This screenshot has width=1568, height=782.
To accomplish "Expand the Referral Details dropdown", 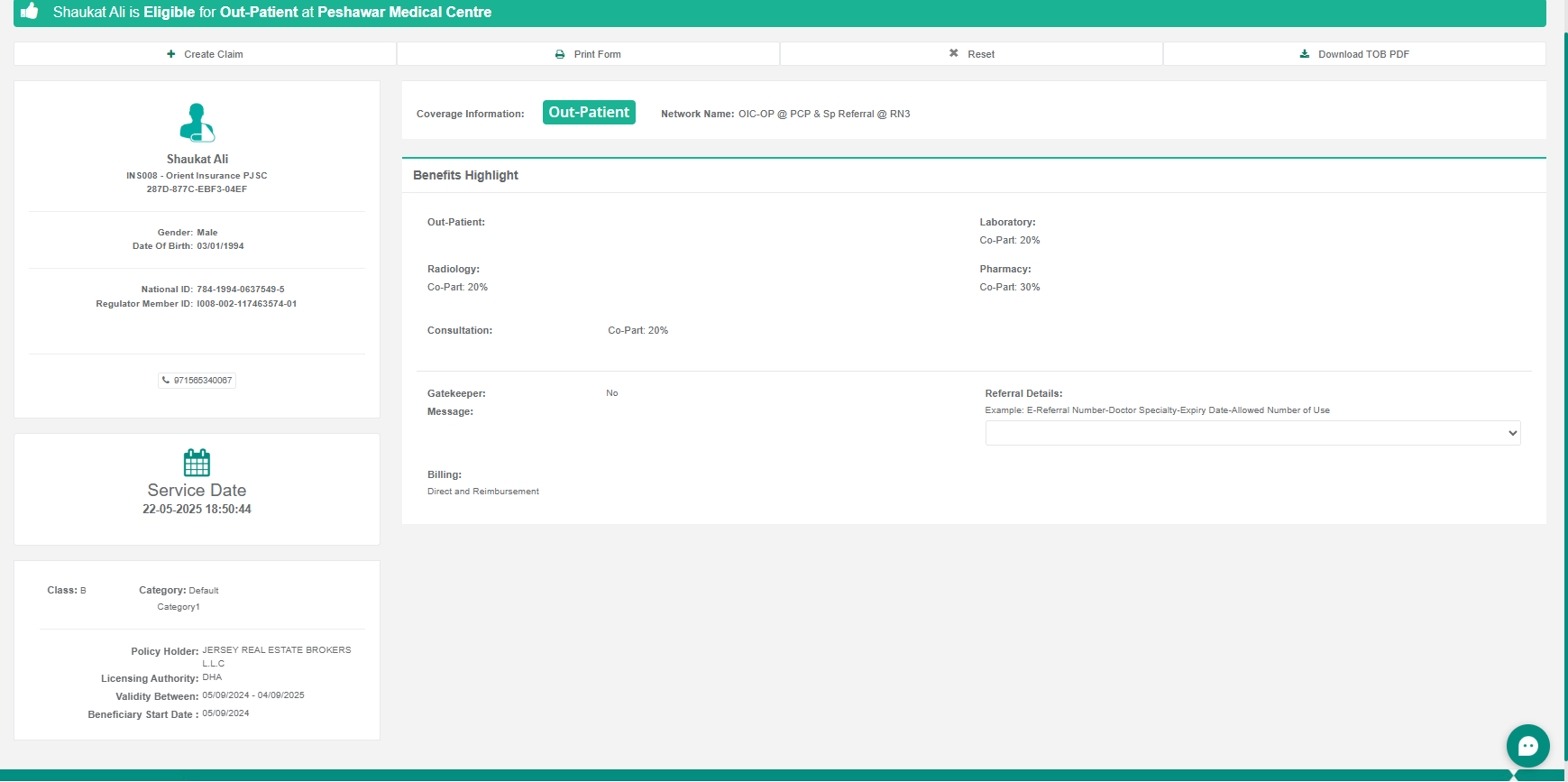I will [x=1252, y=433].
